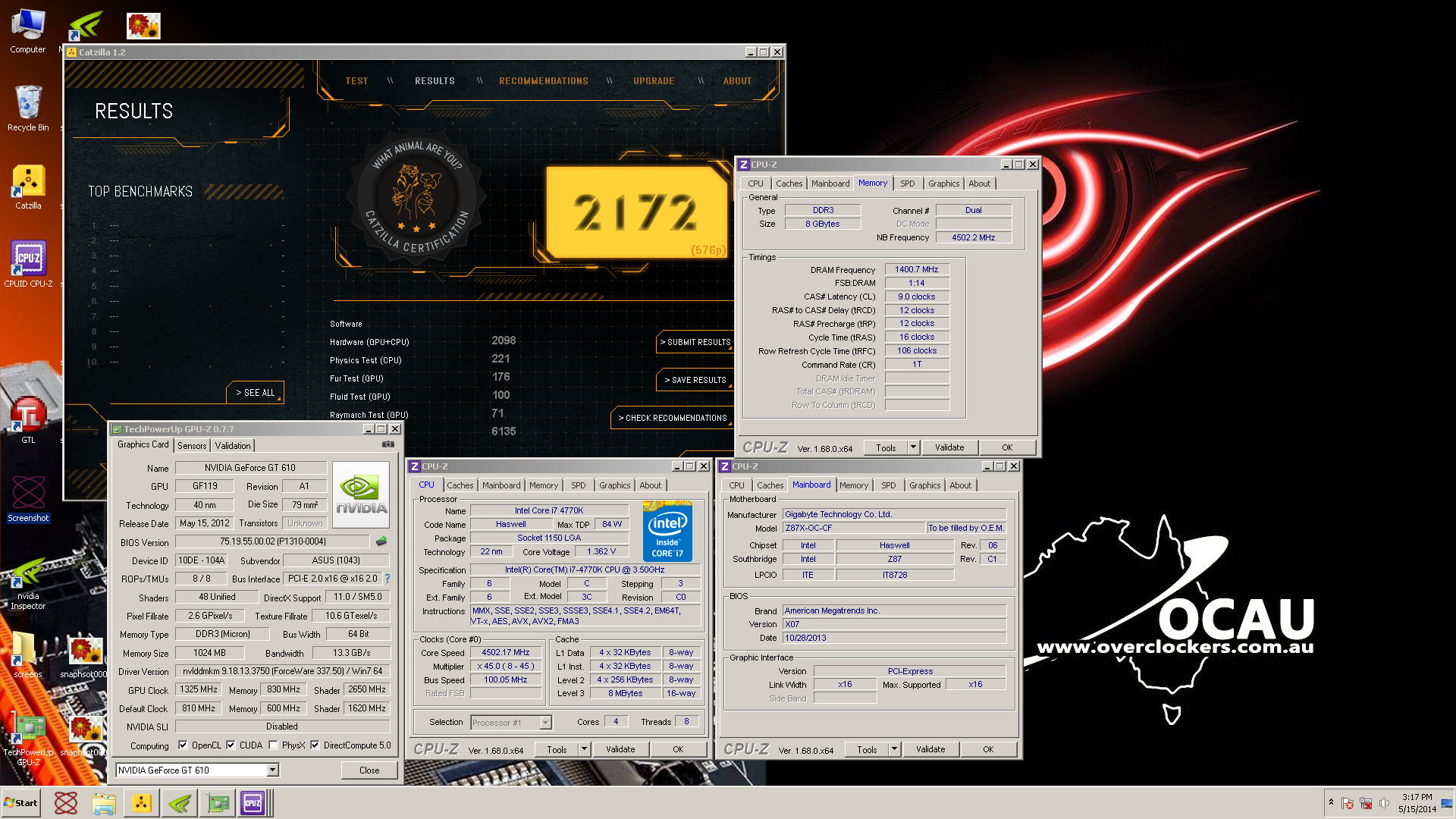Select the TechPowerUp GPU-Z desktop shortcut
1456x819 pixels.
(28, 740)
